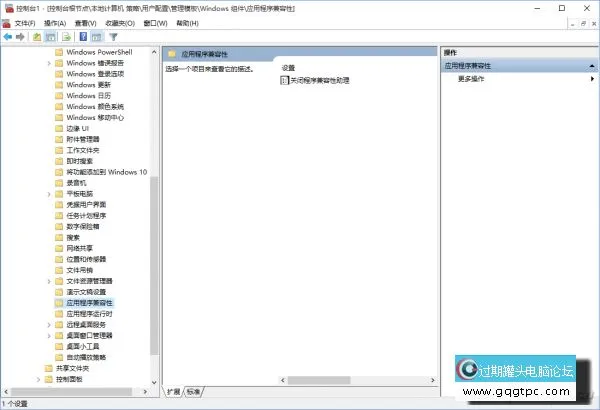600x410 pixels.
Task: Expand the 文件资源管理器 tree node
Action: (x=49, y=281)
